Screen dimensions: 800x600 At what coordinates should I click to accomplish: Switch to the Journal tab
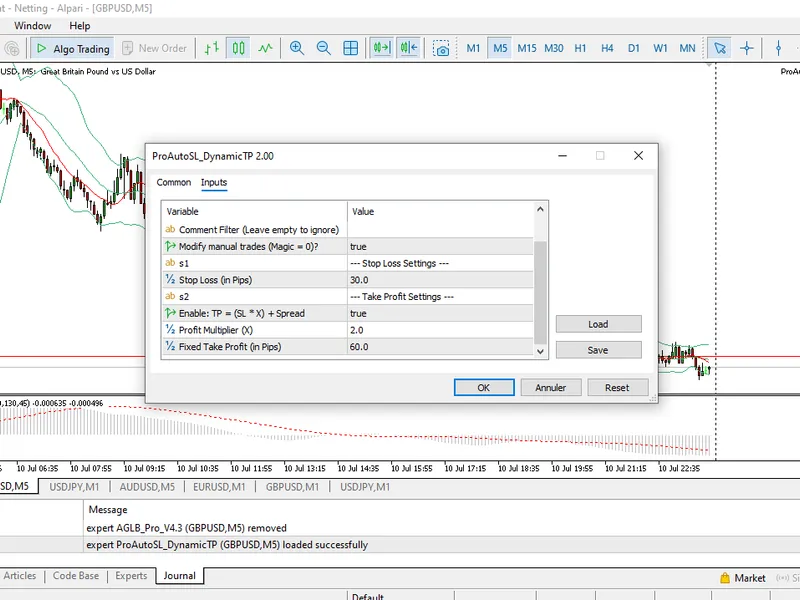point(180,576)
